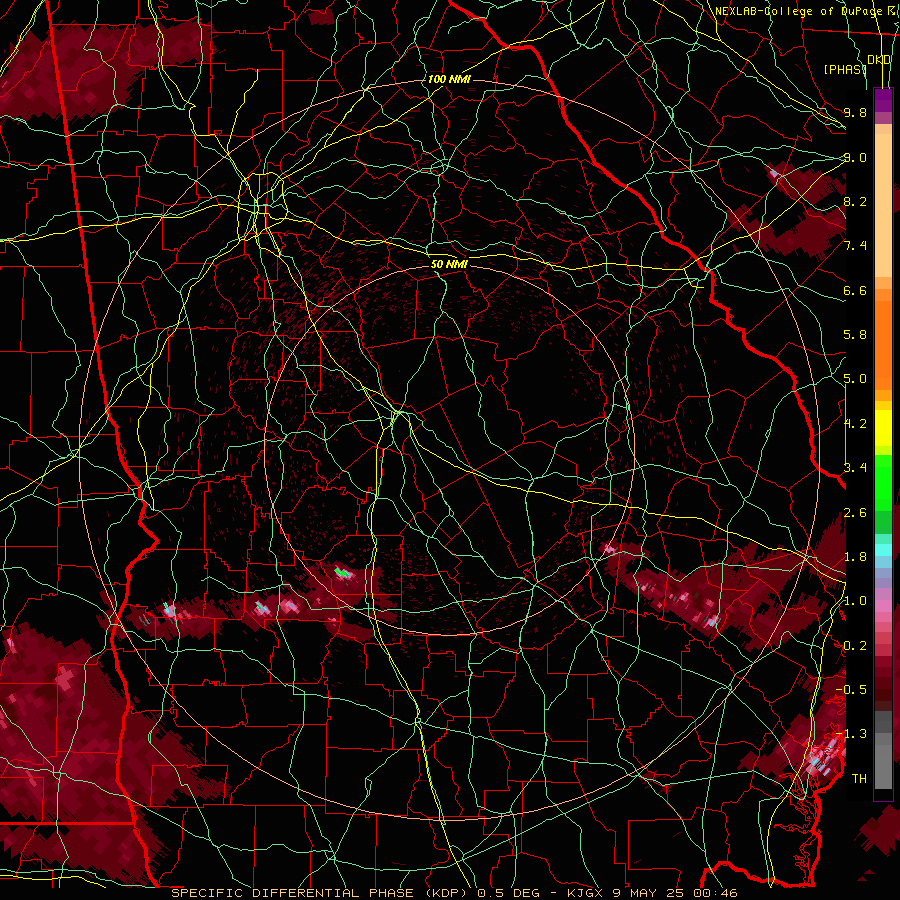Pick the purple segment atop the color bar
The image size is (900, 900).
point(883,100)
